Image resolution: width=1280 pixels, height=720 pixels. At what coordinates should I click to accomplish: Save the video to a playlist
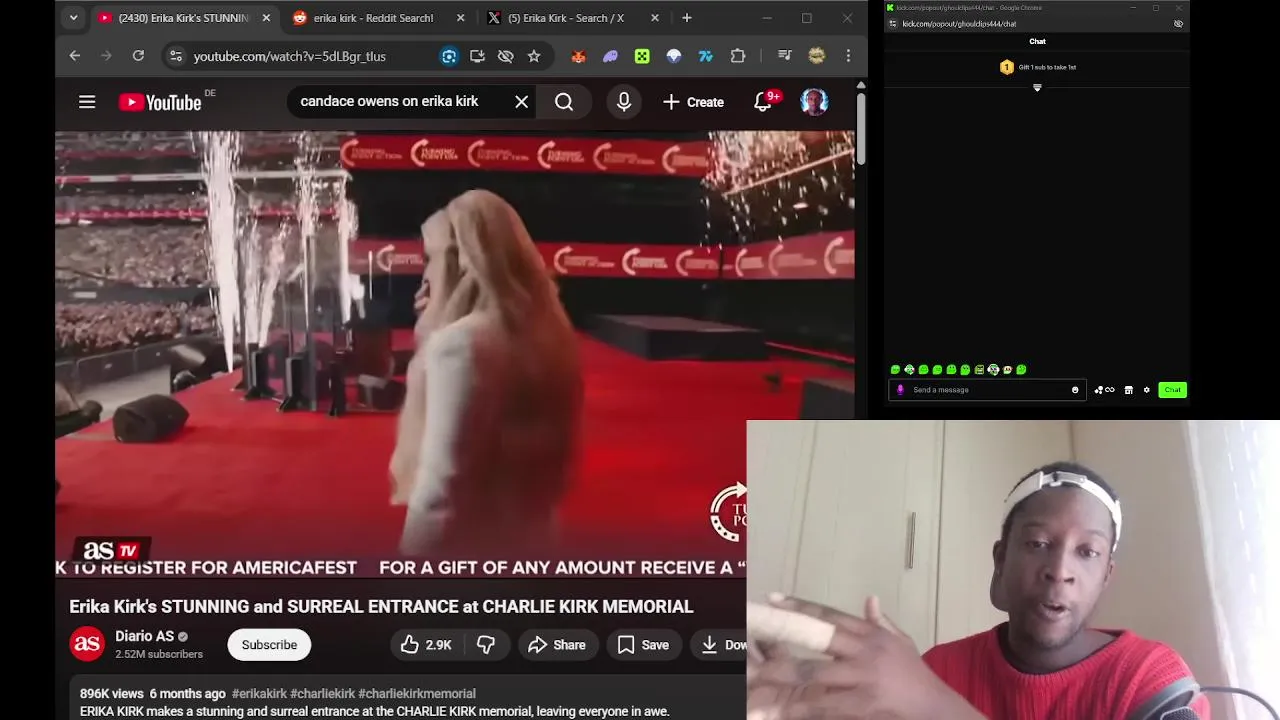[x=642, y=645]
